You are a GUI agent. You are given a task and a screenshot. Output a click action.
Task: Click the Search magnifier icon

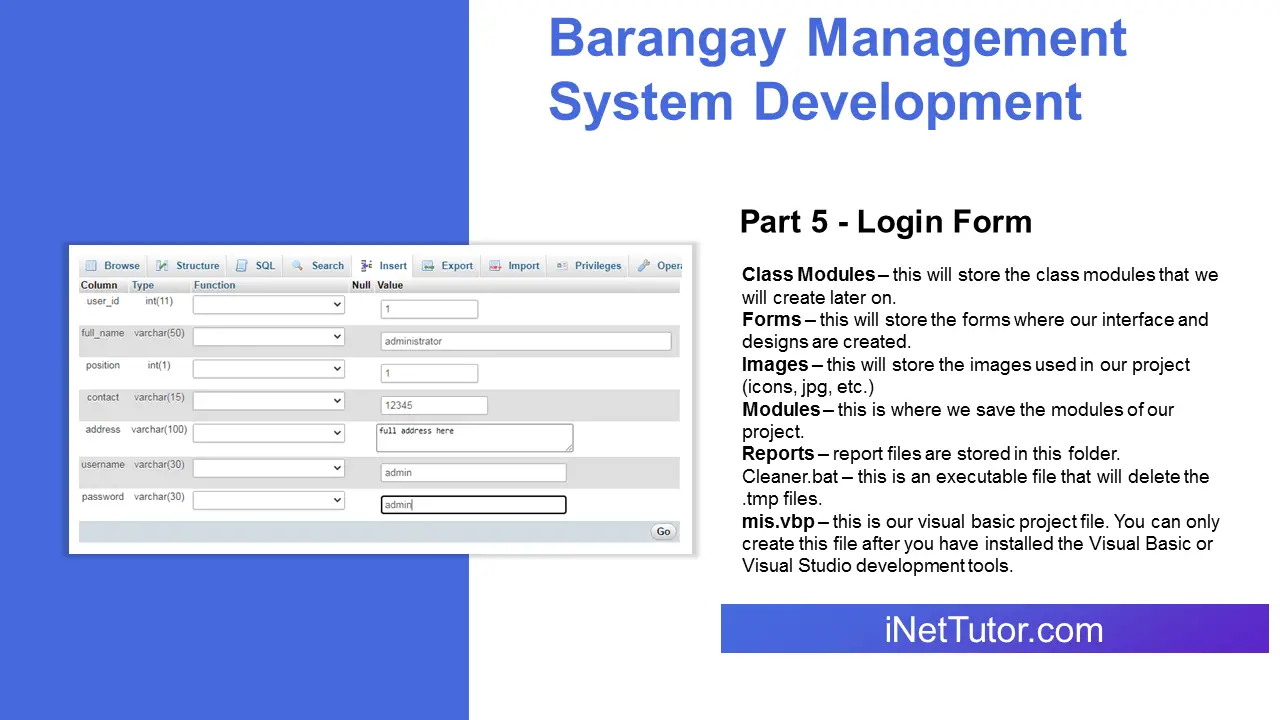pos(299,265)
